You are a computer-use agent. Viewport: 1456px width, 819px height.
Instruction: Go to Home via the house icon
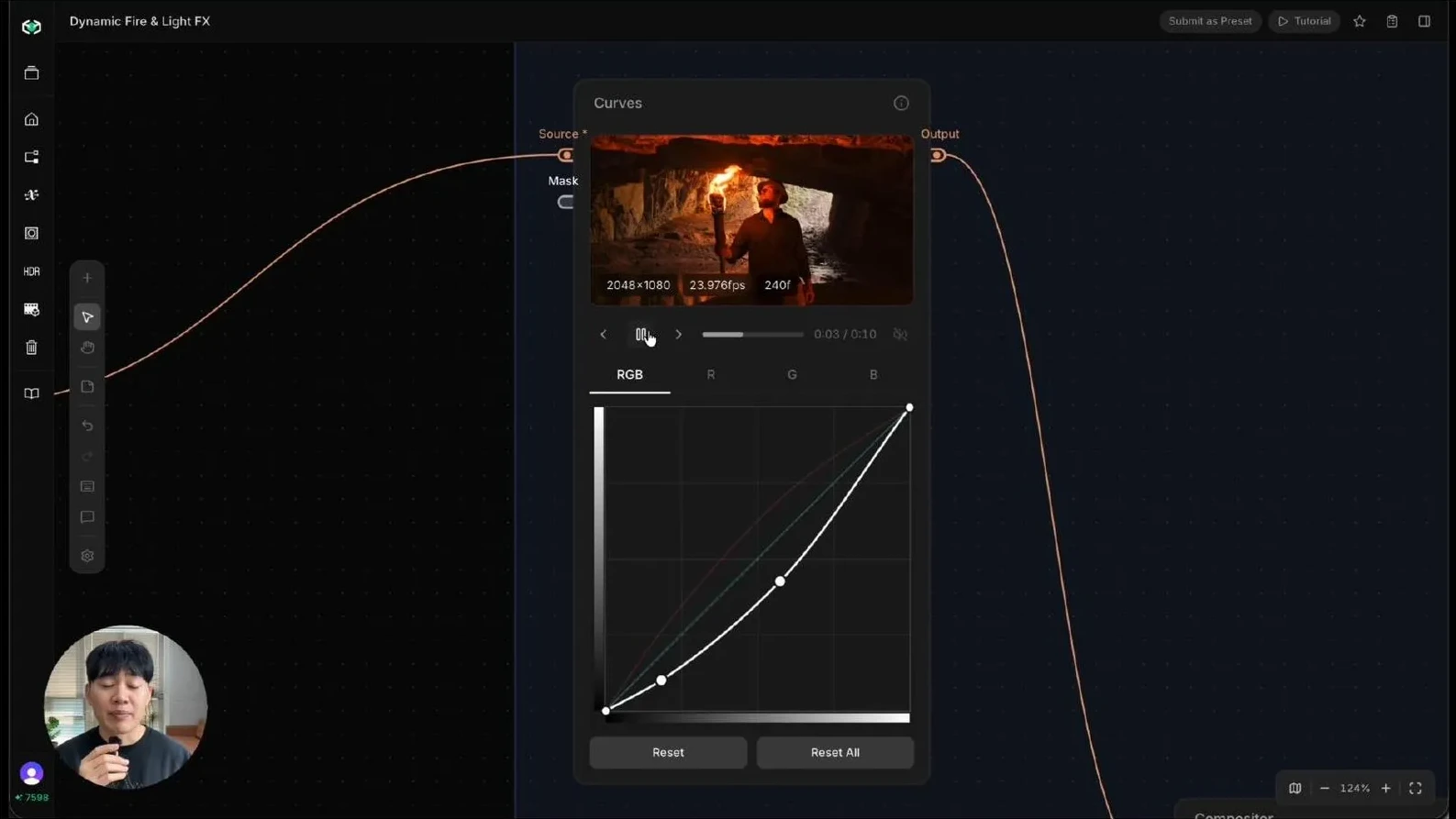click(x=31, y=119)
